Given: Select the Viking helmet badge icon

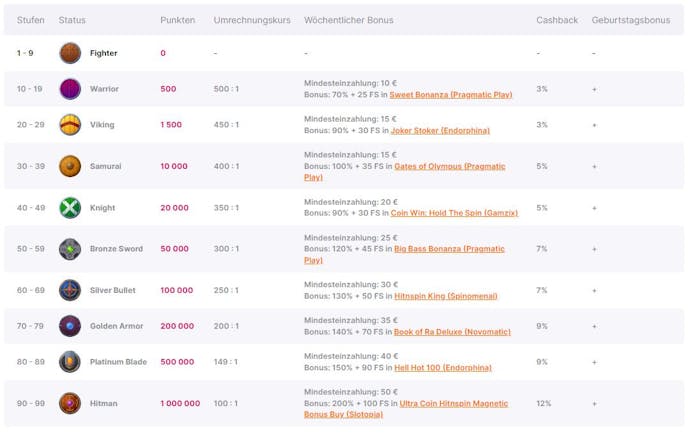Looking at the screenshot, I should (70, 125).
